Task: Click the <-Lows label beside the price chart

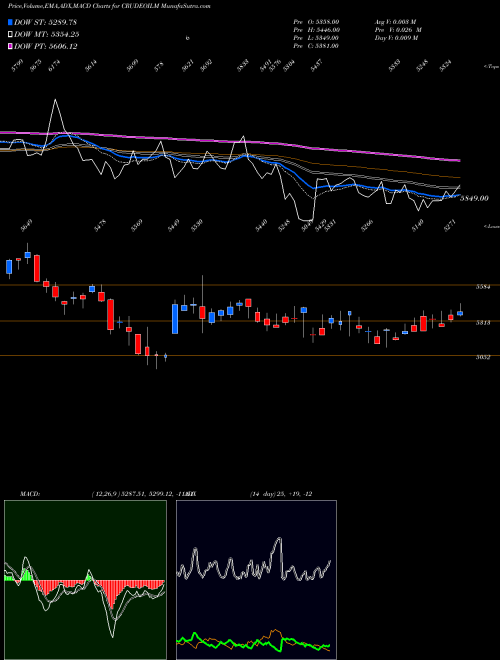Action: click(x=491, y=226)
